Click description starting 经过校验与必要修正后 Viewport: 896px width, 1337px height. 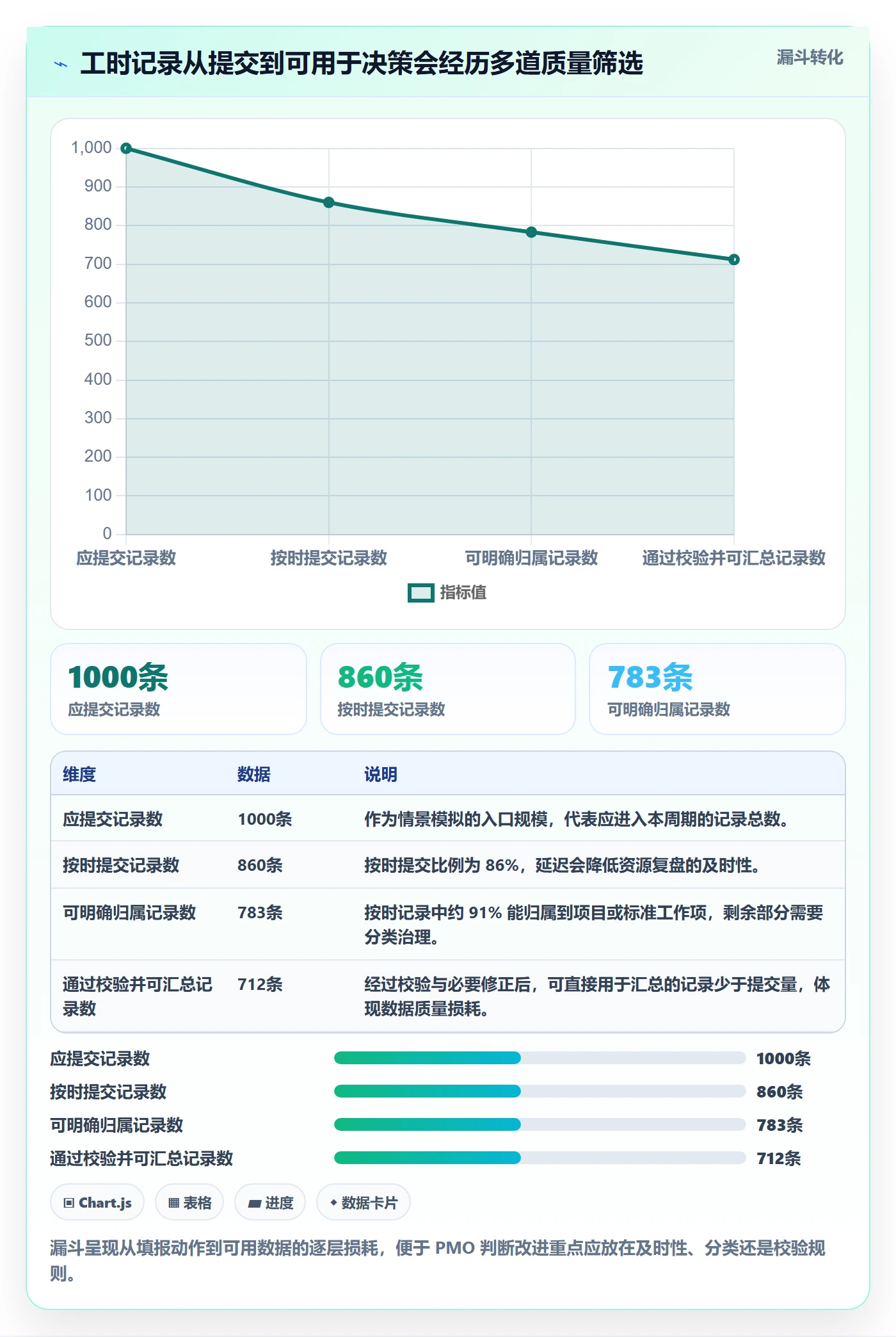597,996
